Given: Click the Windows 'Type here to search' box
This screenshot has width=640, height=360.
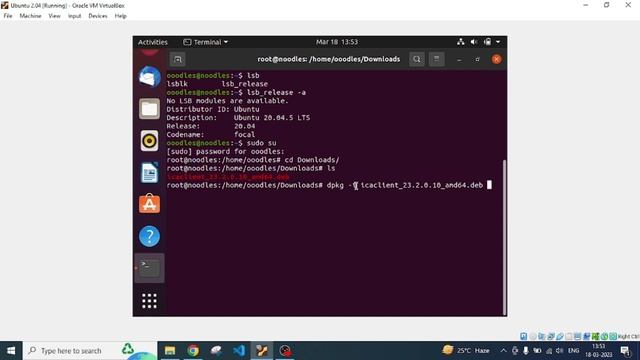Looking at the screenshot, I should pos(90,351).
